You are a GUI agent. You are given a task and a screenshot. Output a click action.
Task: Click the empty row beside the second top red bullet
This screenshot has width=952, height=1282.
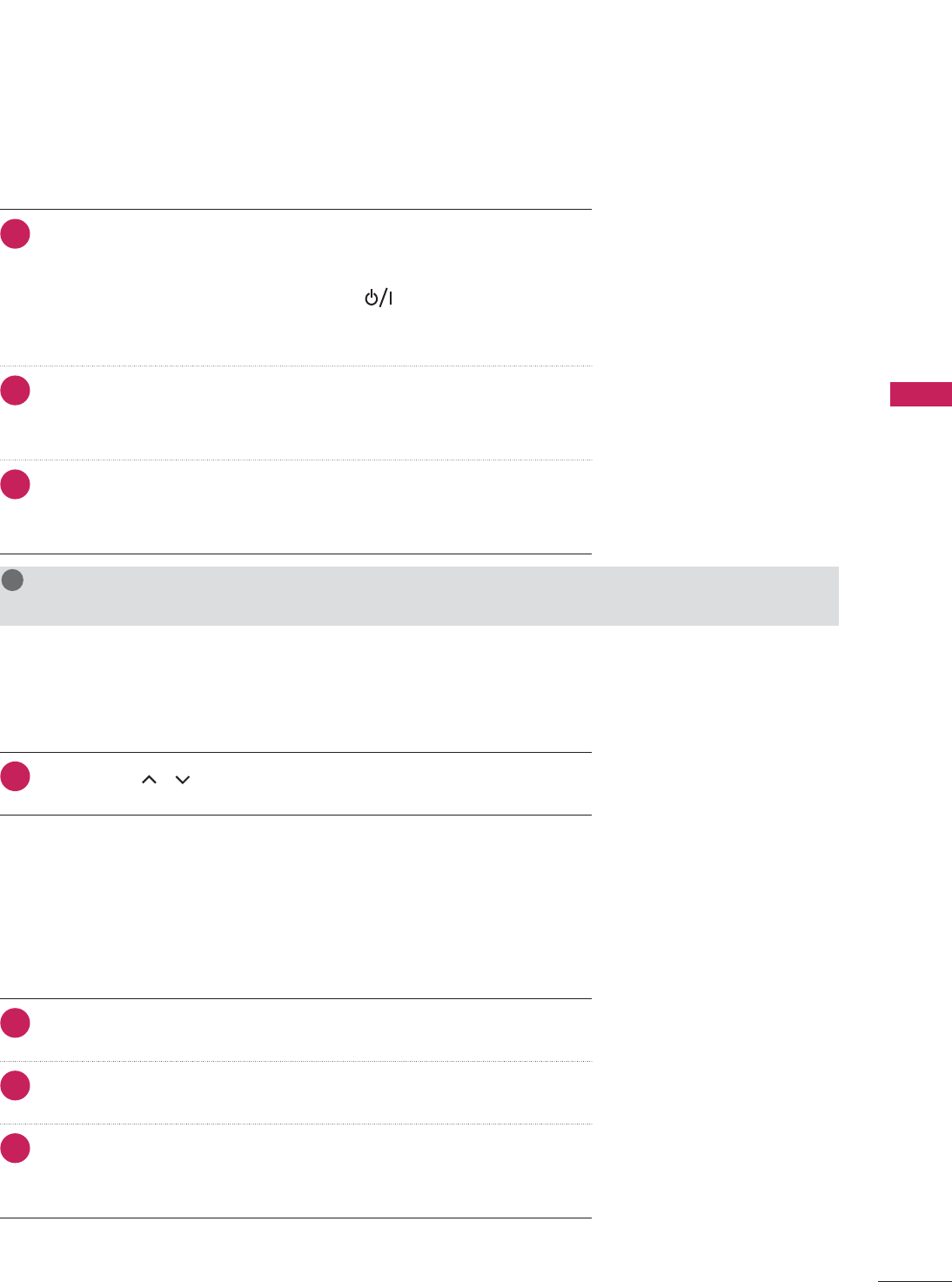tap(312, 413)
